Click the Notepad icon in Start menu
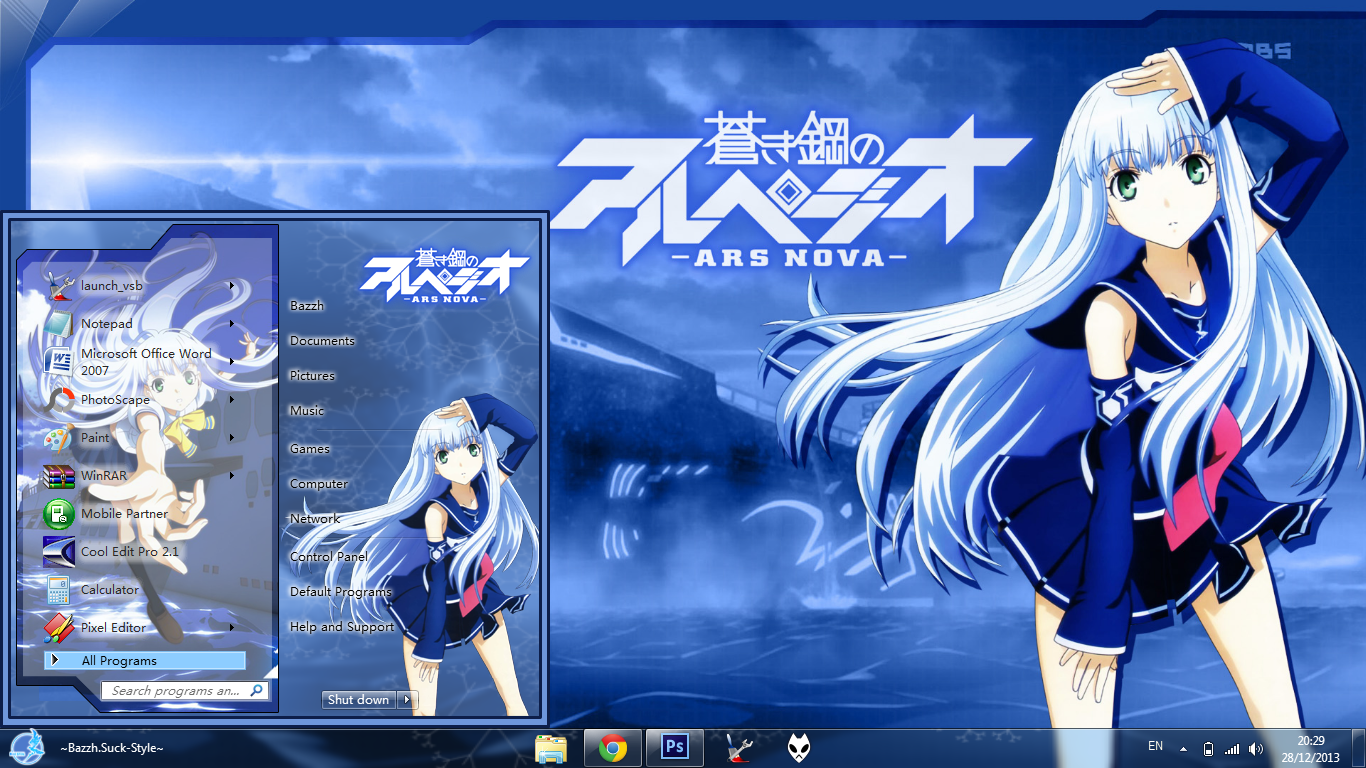1366x768 pixels. pos(59,324)
